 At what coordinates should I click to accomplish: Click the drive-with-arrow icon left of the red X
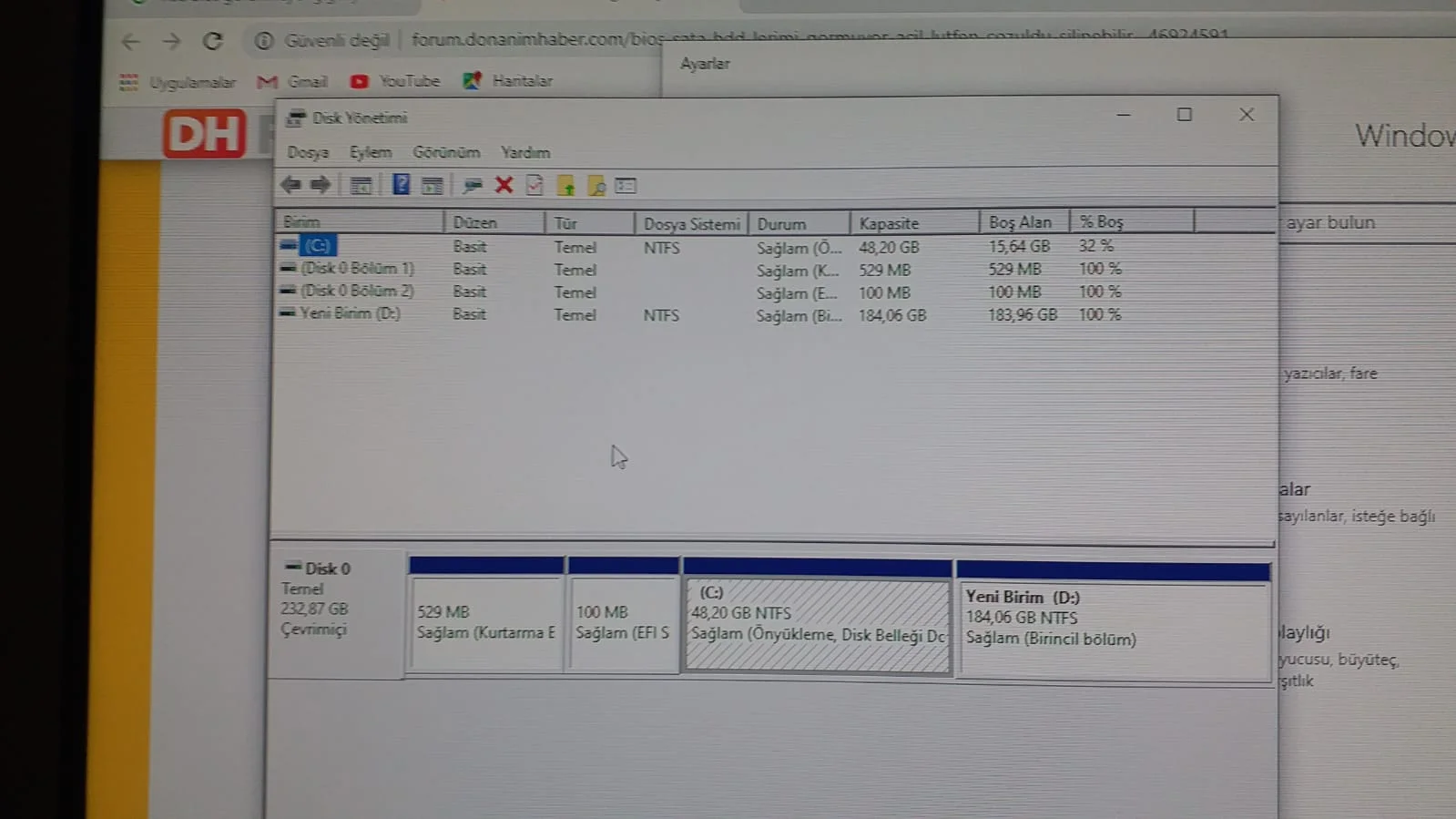click(x=472, y=186)
